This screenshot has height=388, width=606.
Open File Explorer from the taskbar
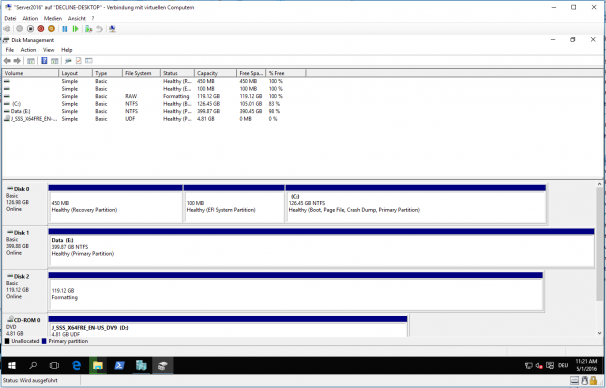(x=98, y=365)
